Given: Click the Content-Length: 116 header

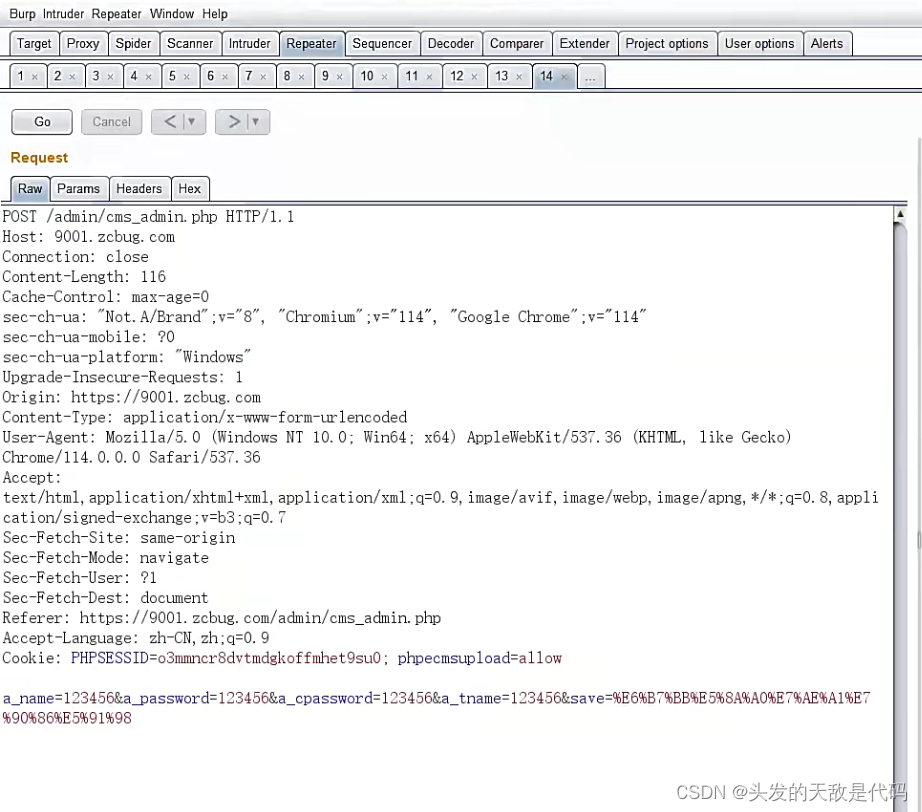Looking at the screenshot, I should pyautogui.click(x=84, y=277).
